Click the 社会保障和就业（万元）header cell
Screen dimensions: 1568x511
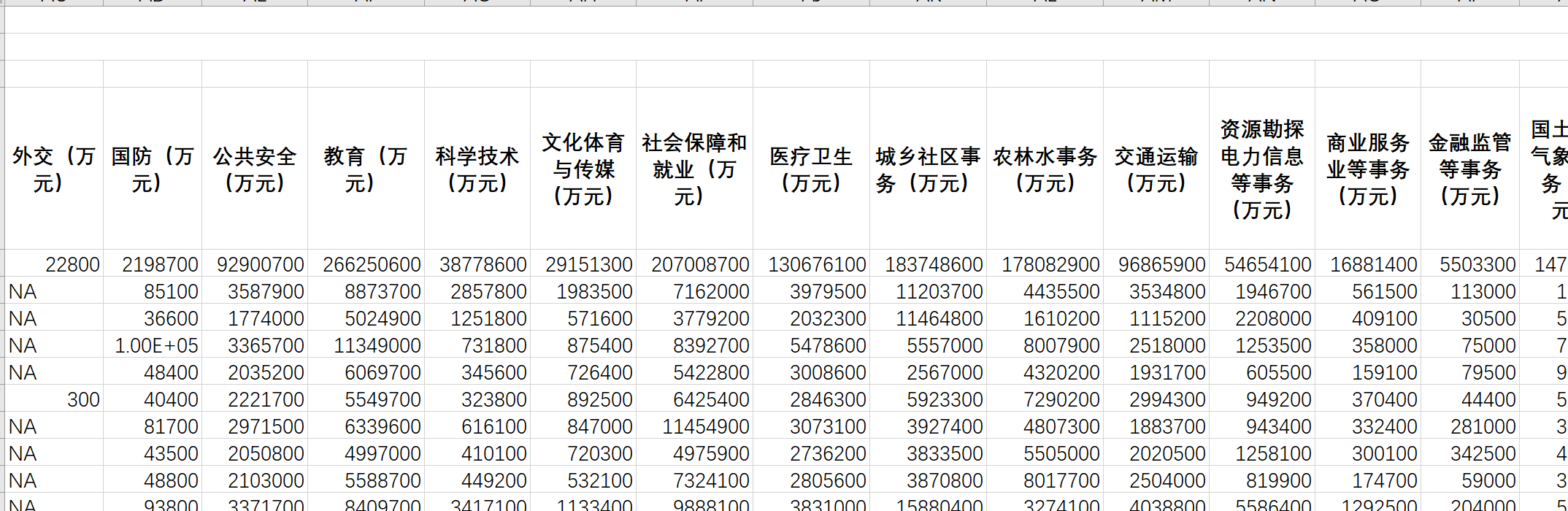point(694,169)
